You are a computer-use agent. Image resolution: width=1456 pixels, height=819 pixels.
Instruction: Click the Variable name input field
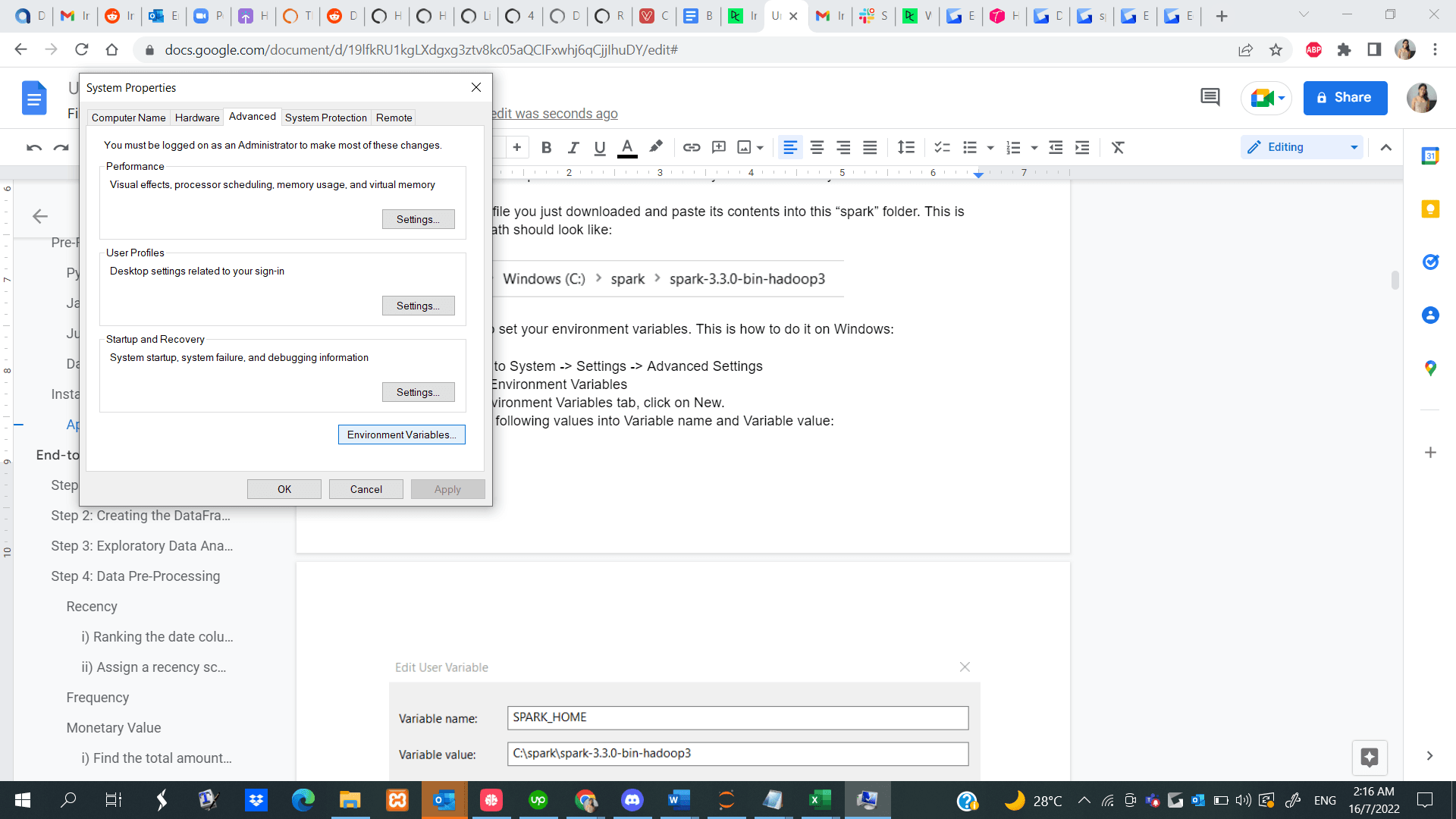point(738,717)
